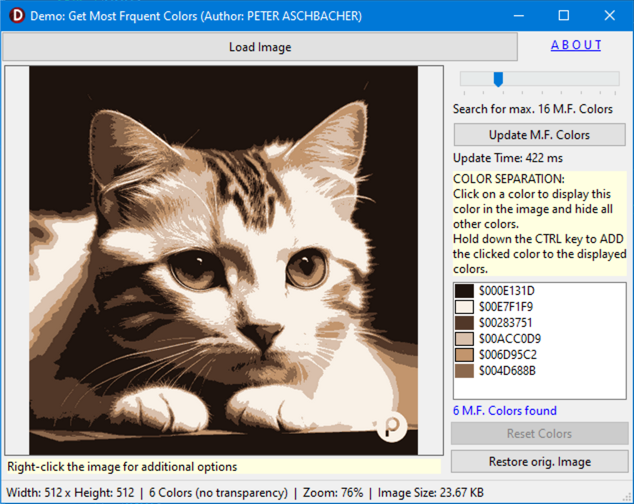Select the $006D95C2 tan color swatch
The image size is (634, 504).
[x=464, y=355]
